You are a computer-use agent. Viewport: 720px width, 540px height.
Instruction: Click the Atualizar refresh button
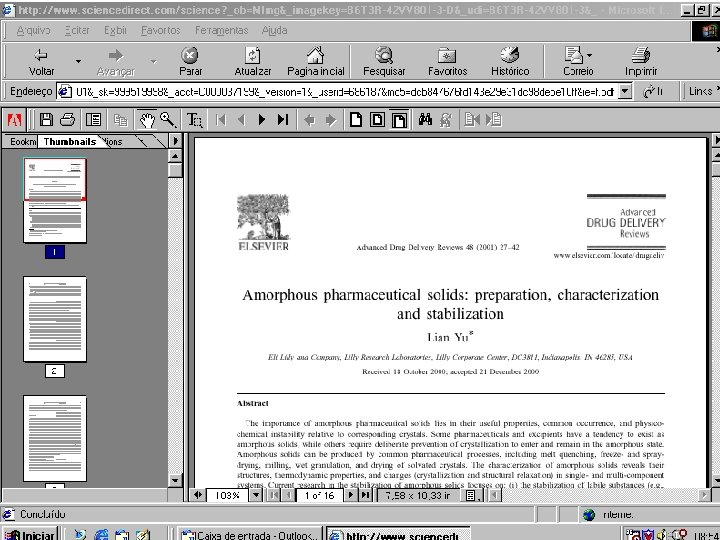point(253,62)
